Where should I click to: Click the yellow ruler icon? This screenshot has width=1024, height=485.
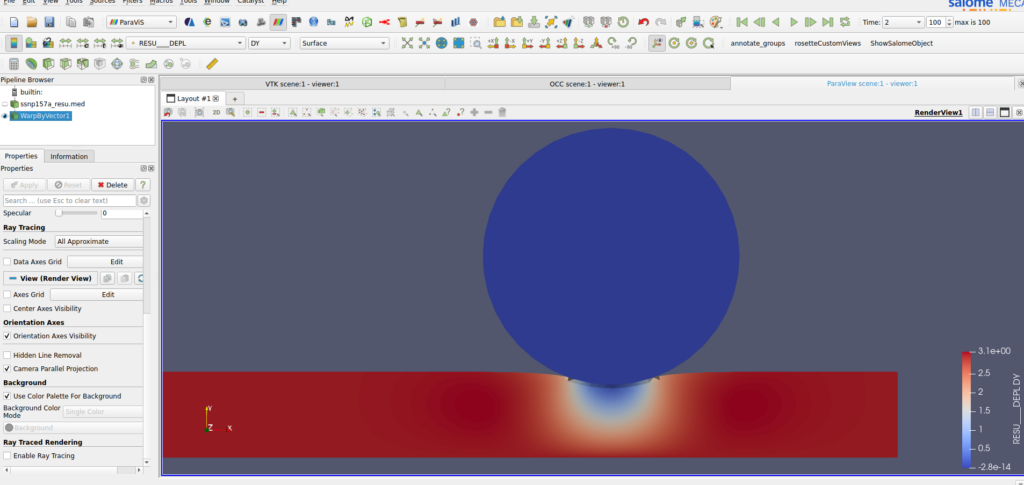coord(211,63)
